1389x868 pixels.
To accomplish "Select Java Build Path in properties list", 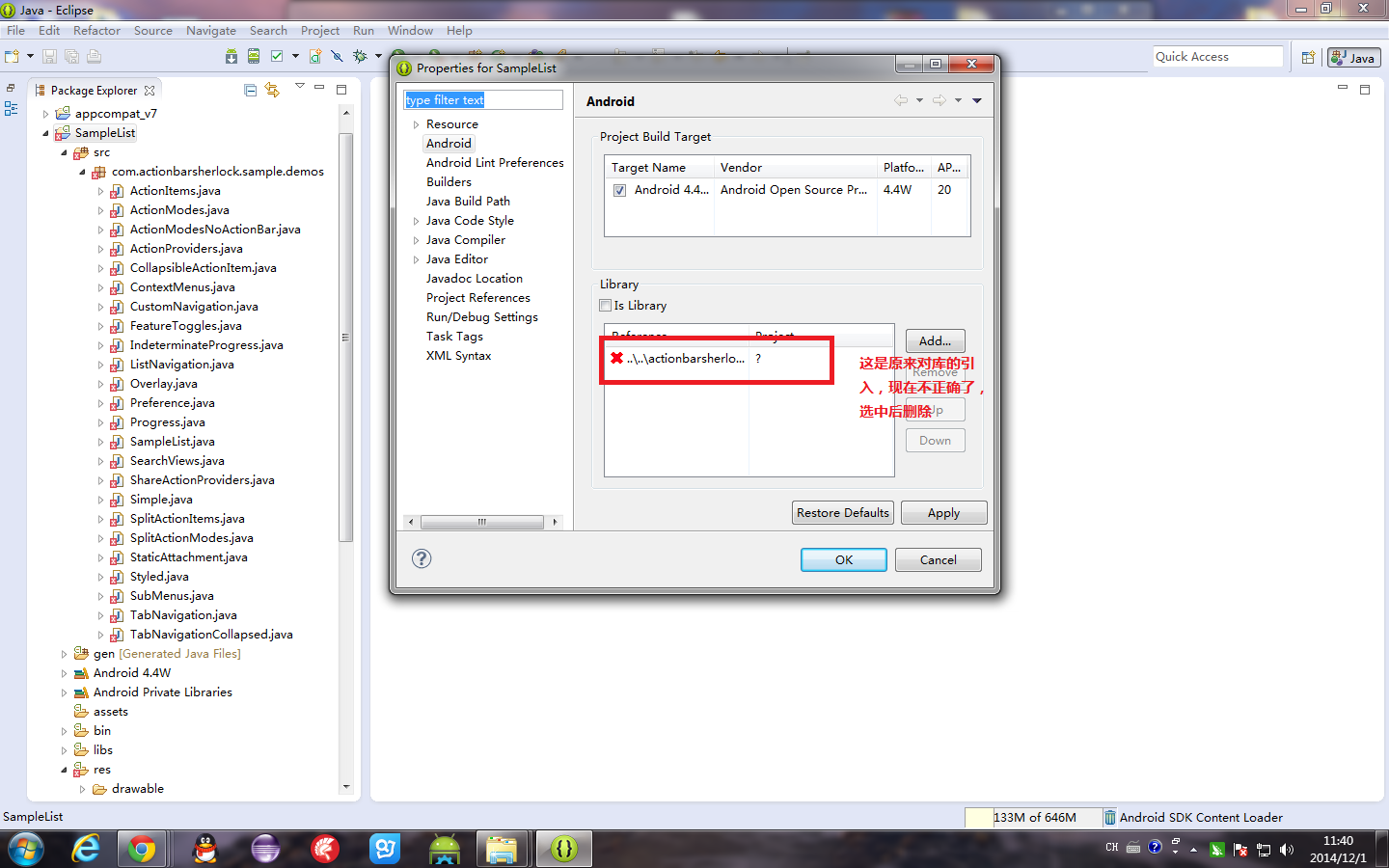I will click(x=468, y=202).
